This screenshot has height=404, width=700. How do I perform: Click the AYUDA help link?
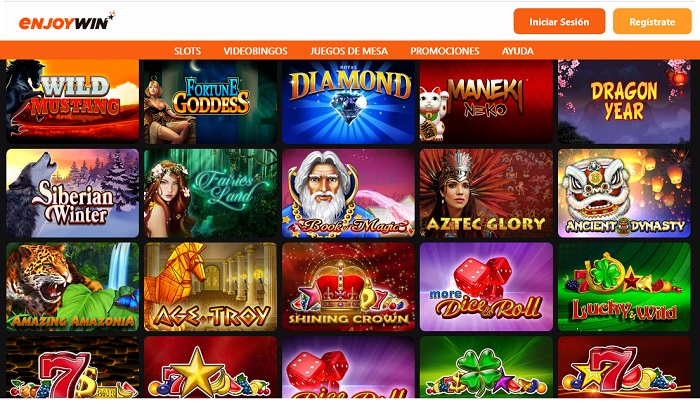(x=517, y=51)
